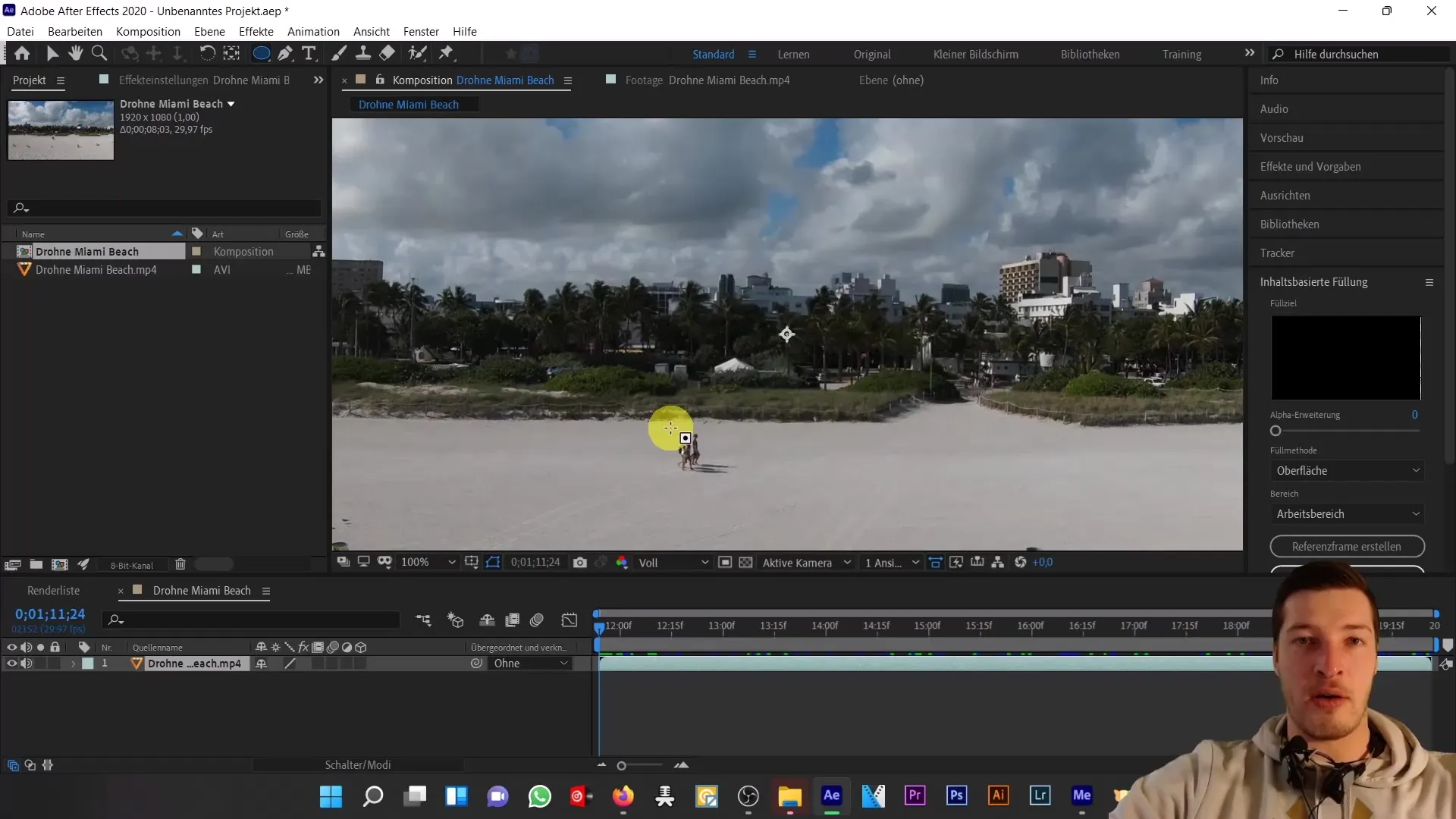
Task: Open the 1 Ansi... view layout dropdown
Action: pyautogui.click(x=892, y=563)
